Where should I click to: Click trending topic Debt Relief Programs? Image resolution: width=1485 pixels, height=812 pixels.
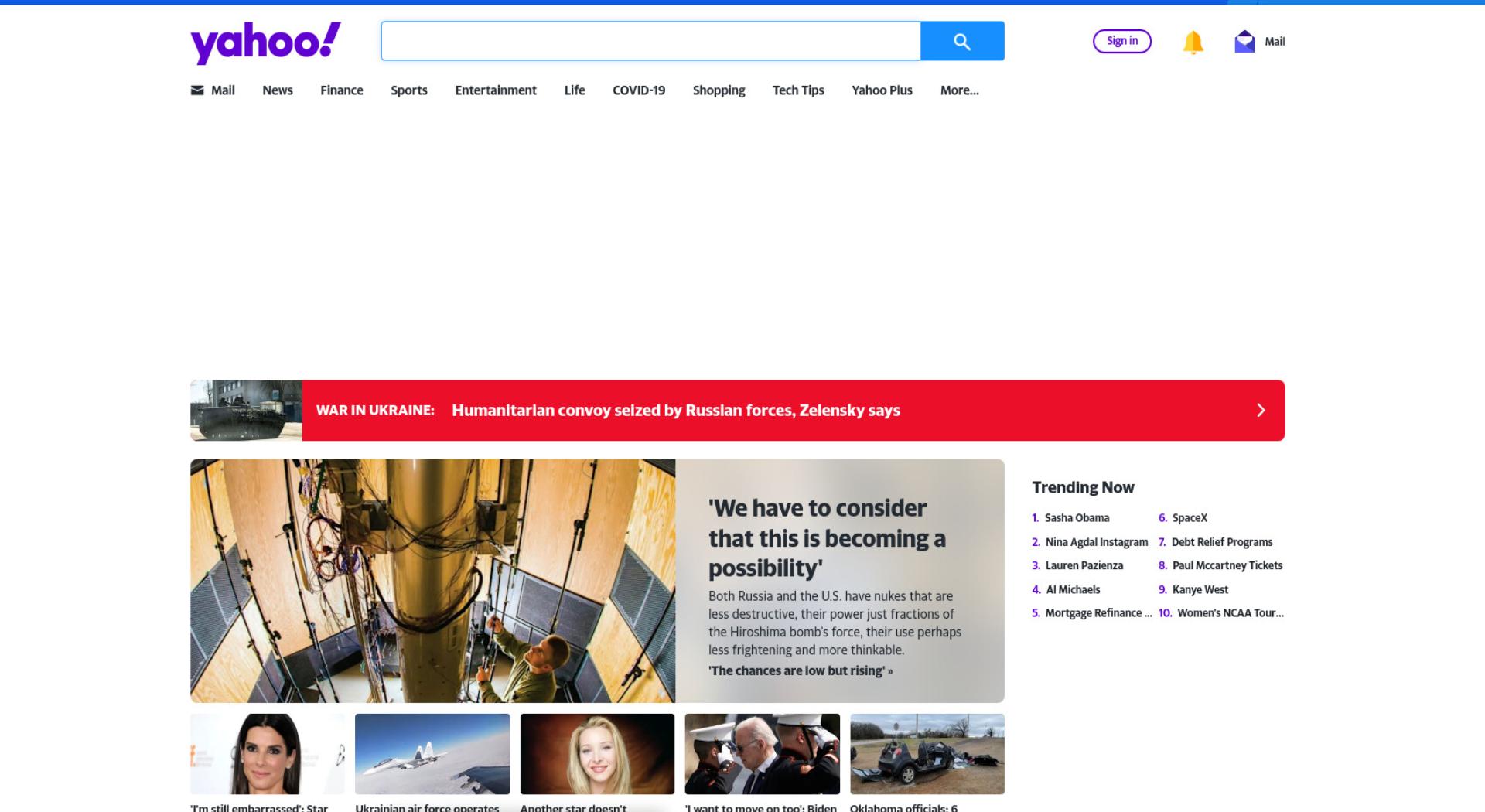point(1222,542)
